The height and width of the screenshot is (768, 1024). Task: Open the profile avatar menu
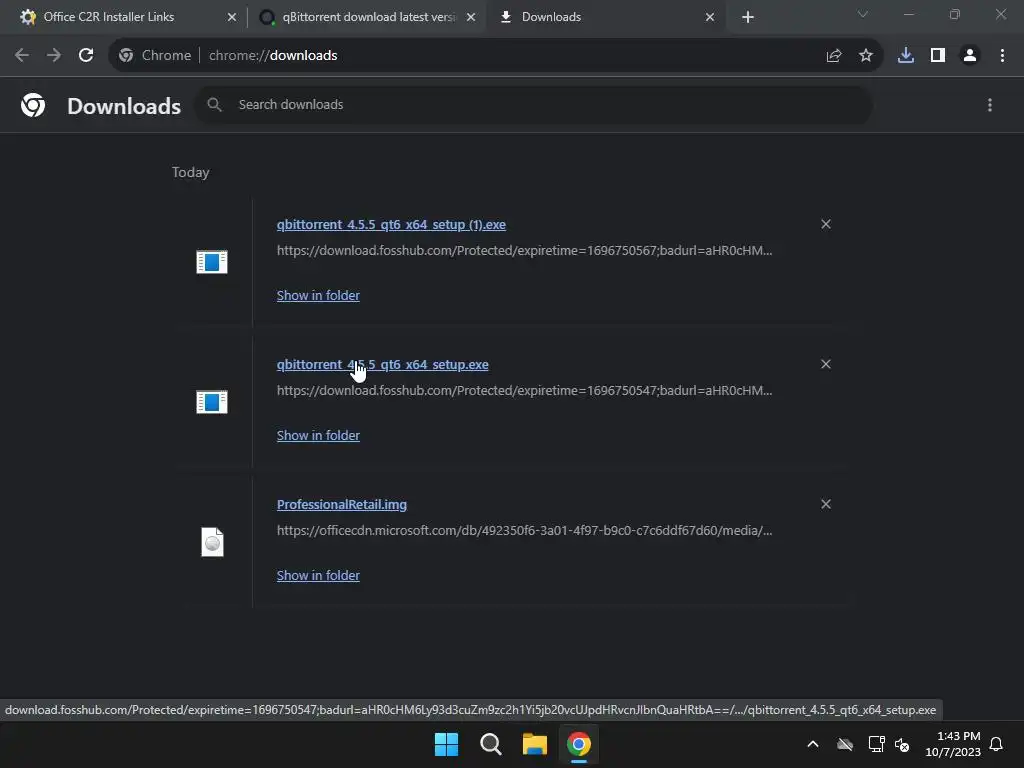point(970,56)
